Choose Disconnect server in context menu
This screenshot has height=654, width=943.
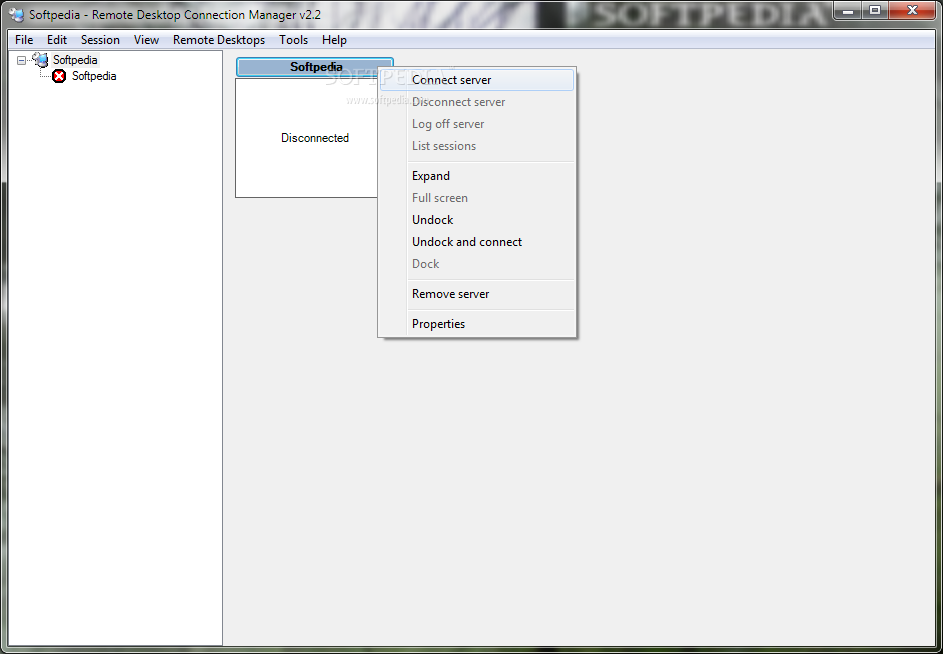[477, 102]
